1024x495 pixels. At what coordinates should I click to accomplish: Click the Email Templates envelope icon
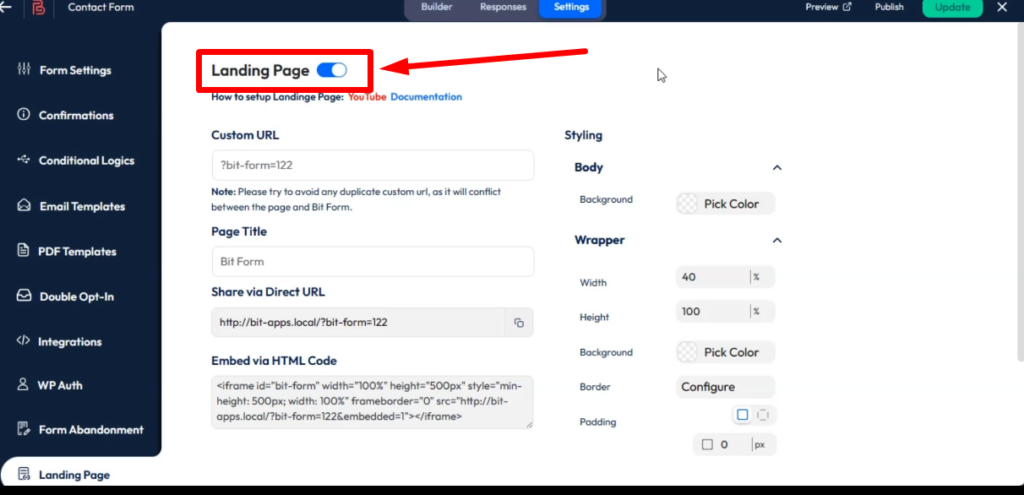point(24,205)
